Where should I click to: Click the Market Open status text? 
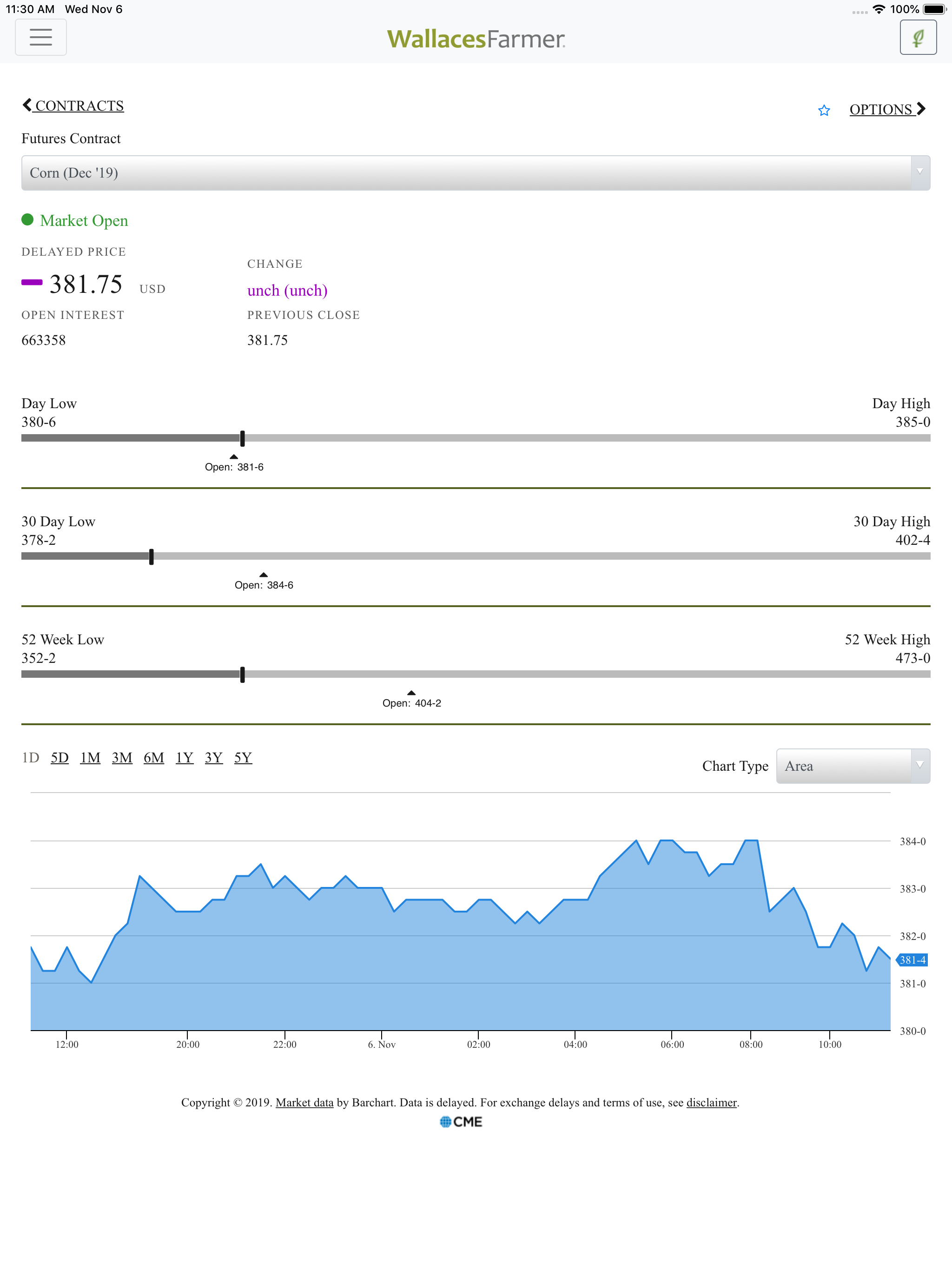[84, 220]
